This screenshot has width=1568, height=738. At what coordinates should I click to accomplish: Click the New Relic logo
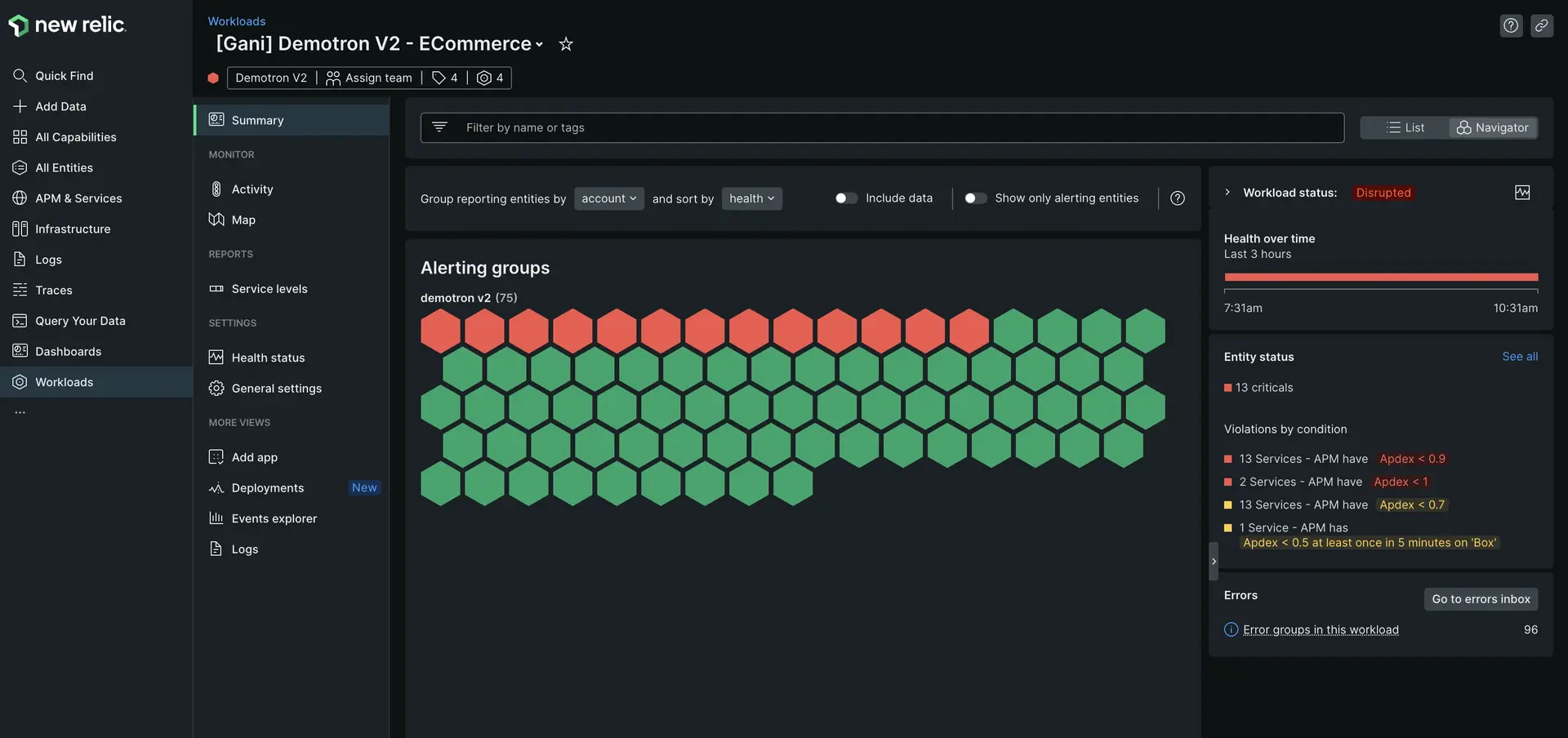[x=67, y=25]
